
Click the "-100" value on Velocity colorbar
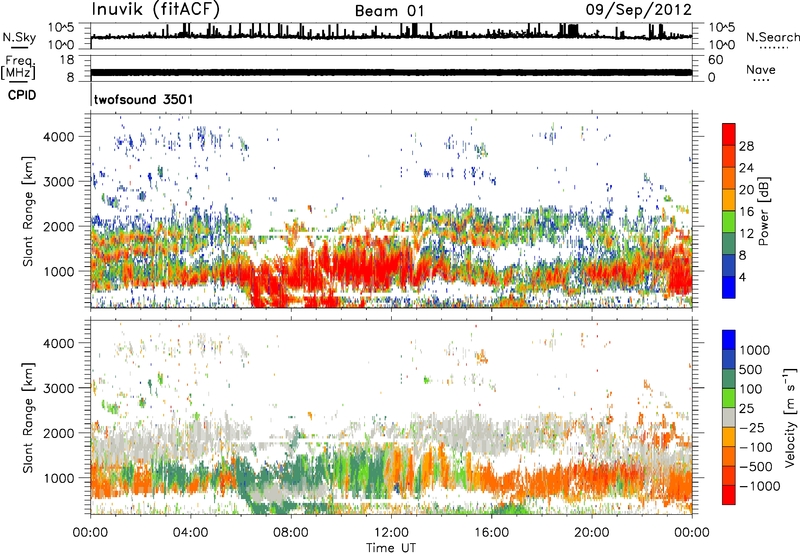pyautogui.click(x=756, y=447)
